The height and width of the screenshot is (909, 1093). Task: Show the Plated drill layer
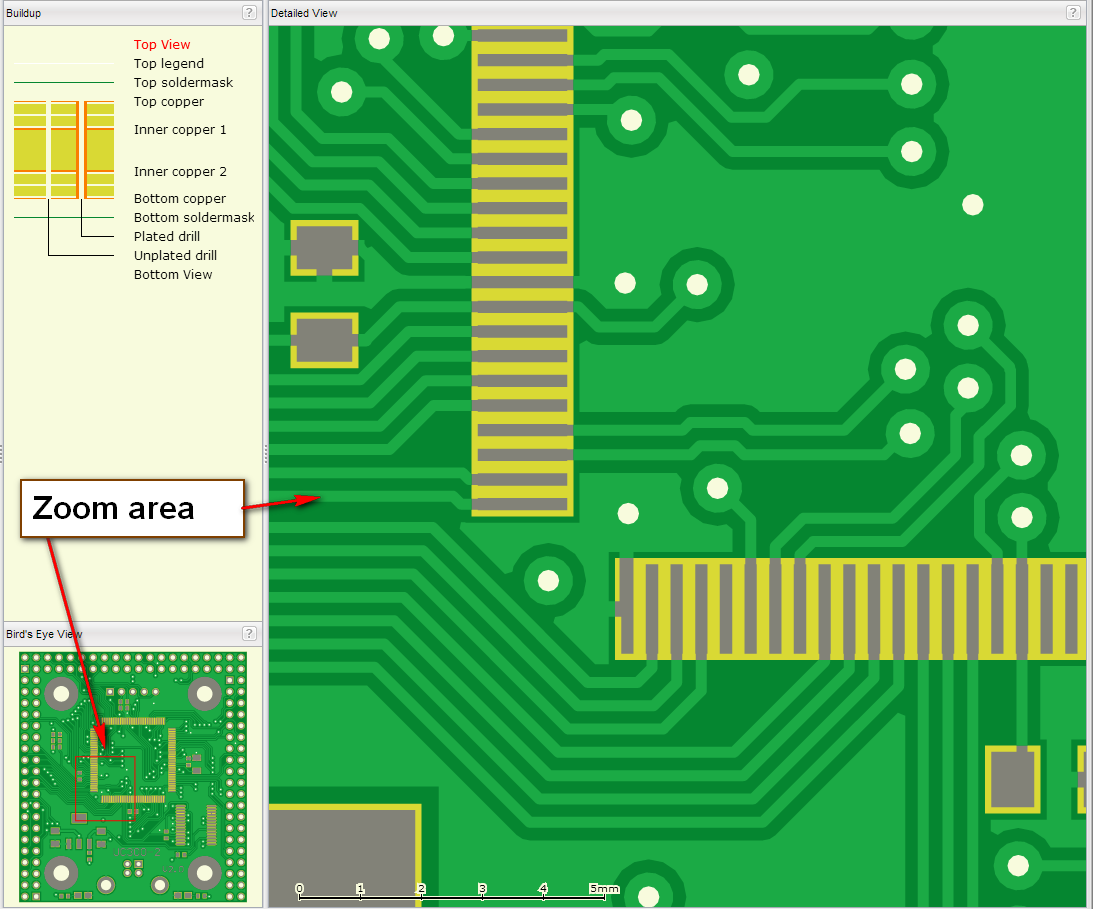(x=167, y=237)
